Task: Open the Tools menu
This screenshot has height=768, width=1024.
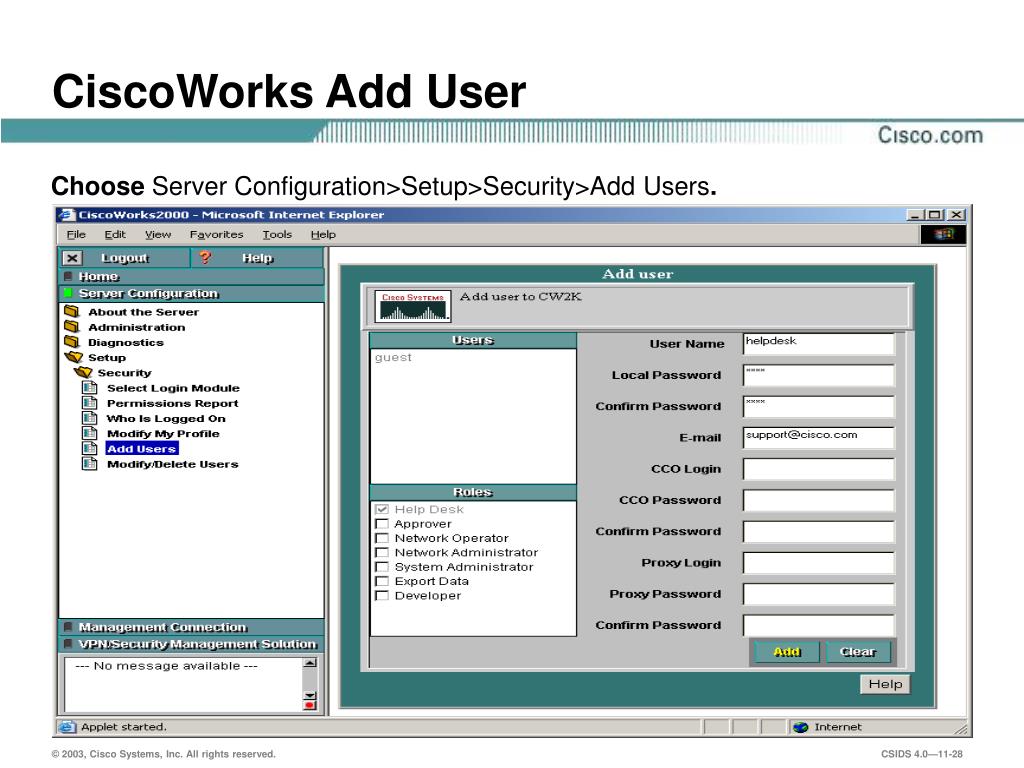Action: tap(277, 234)
